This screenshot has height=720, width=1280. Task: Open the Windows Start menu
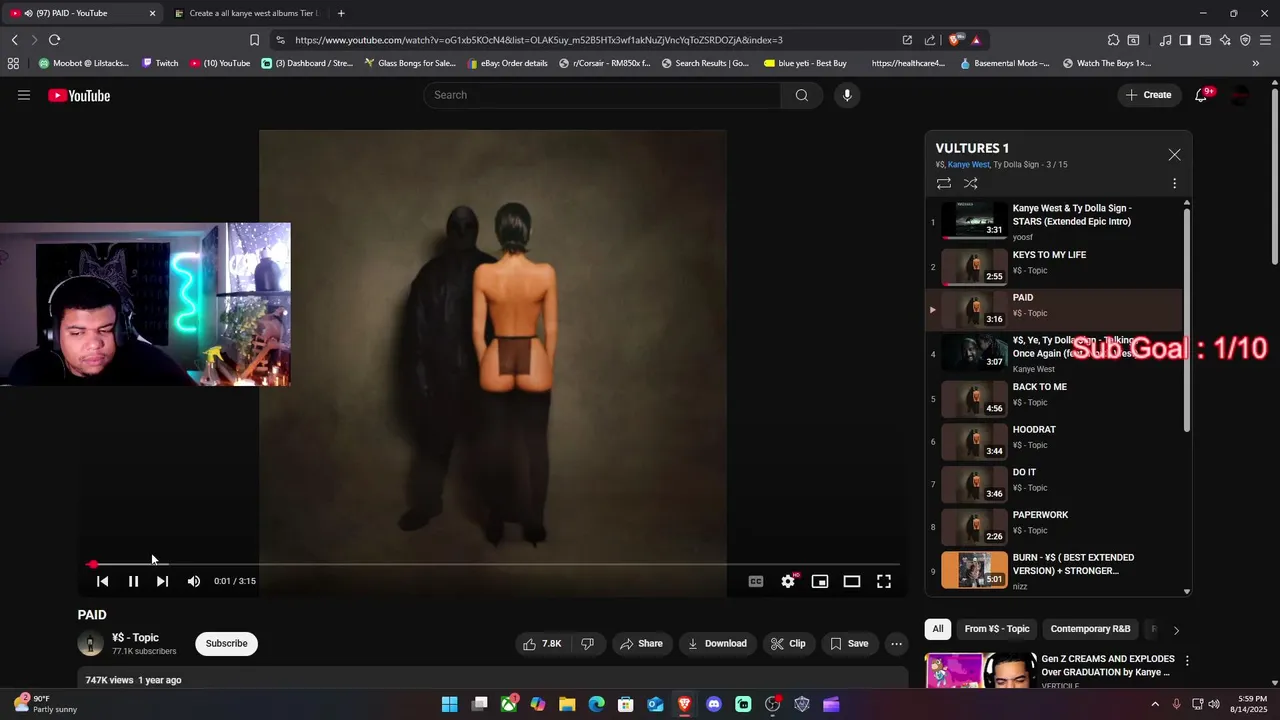pyautogui.click(x=450, y=704)
